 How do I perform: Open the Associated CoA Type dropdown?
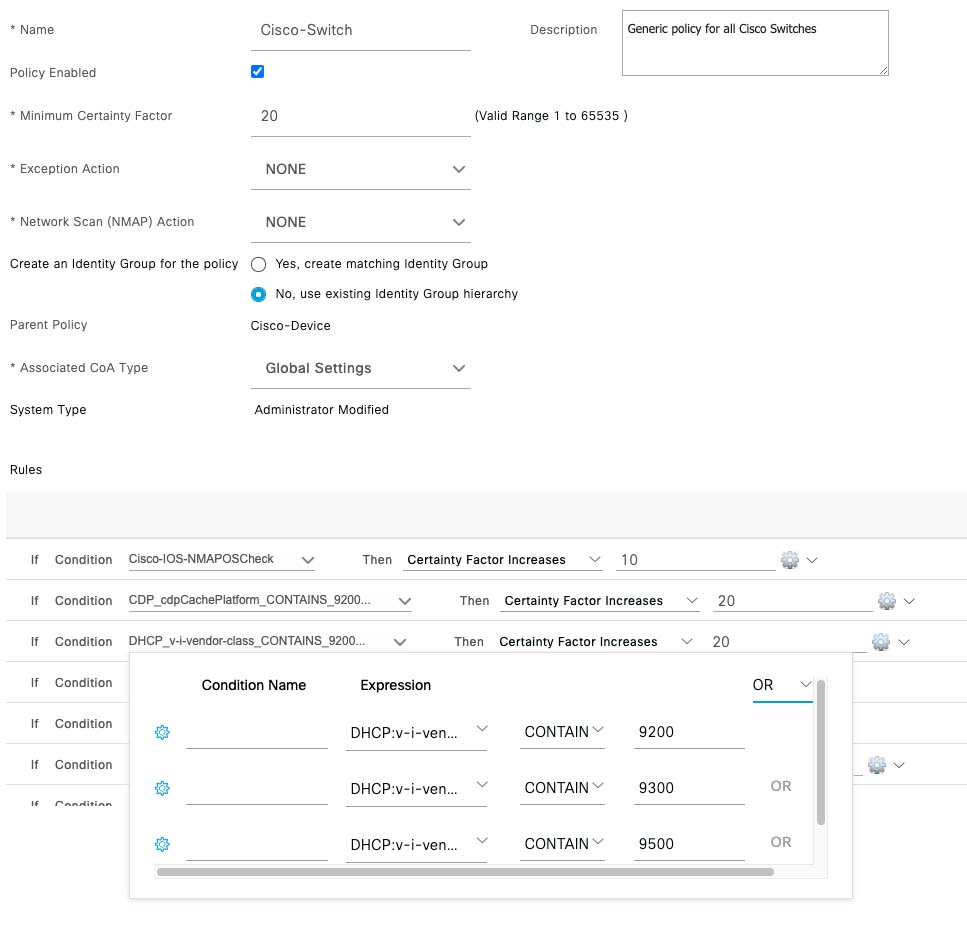click(x=361, y=369)
